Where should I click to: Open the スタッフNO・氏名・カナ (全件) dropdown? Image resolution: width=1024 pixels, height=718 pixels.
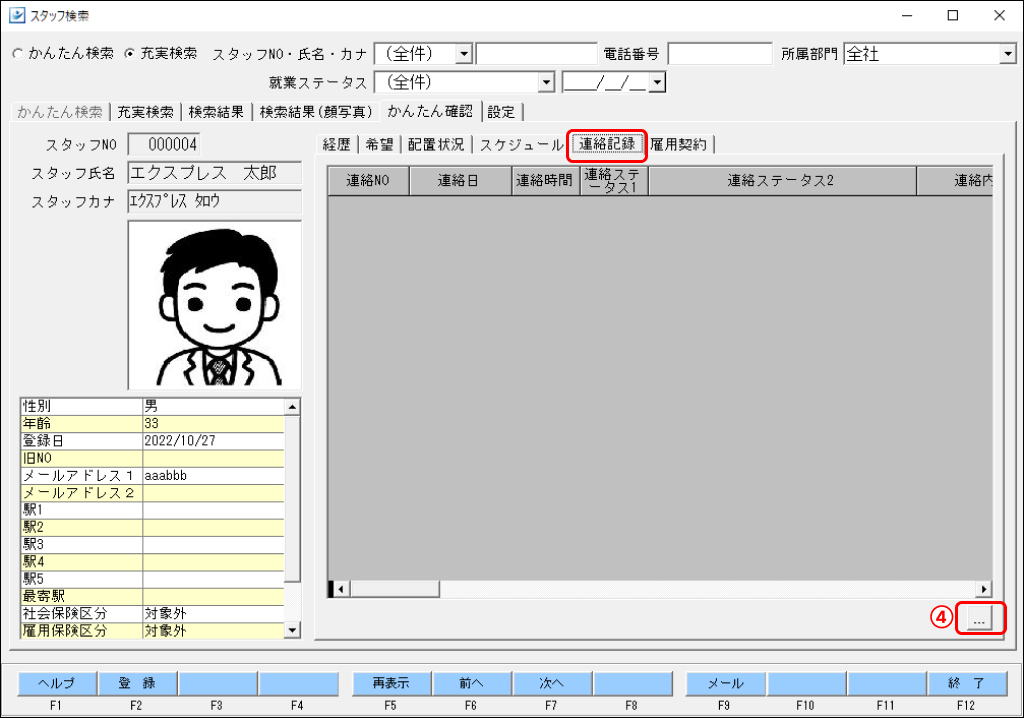pyautogui.click(x=464, y=54)
